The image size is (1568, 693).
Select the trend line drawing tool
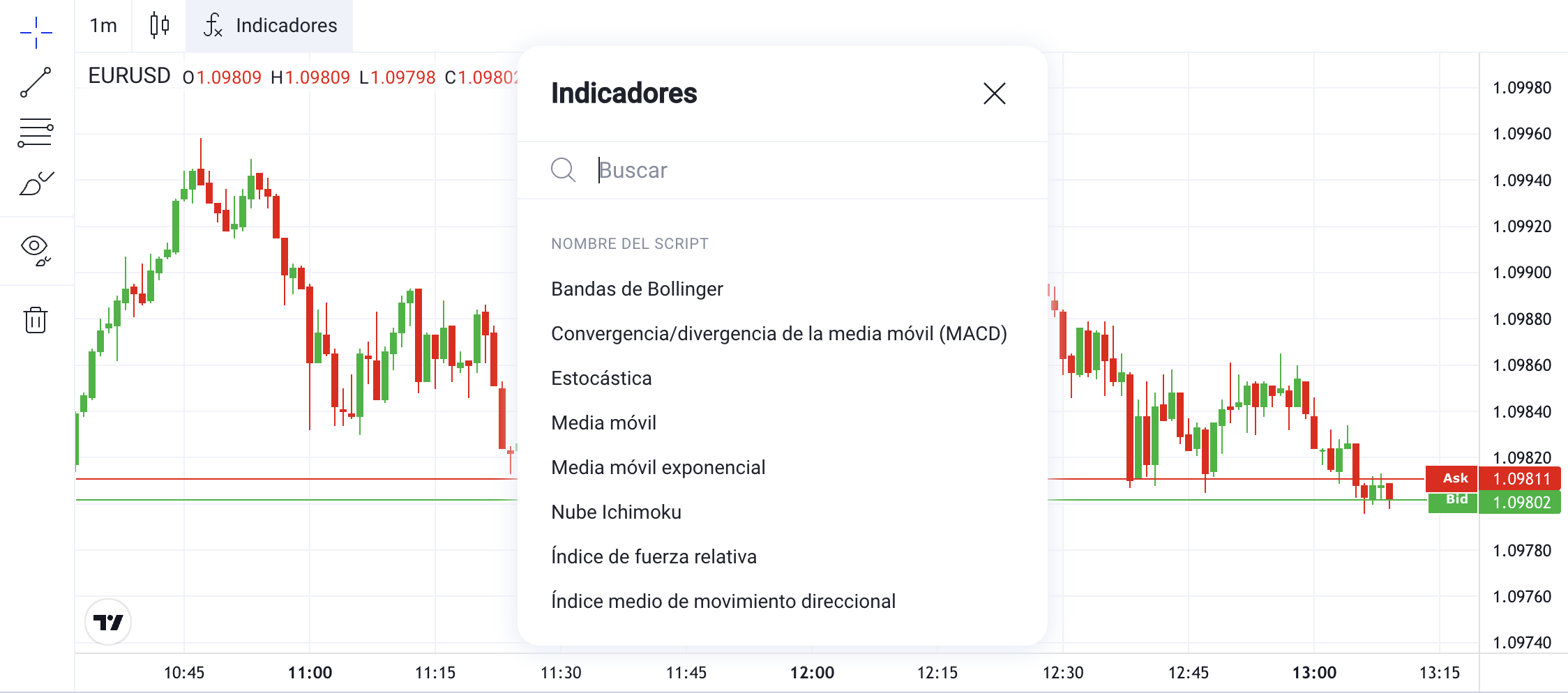(x=36, y=82)
